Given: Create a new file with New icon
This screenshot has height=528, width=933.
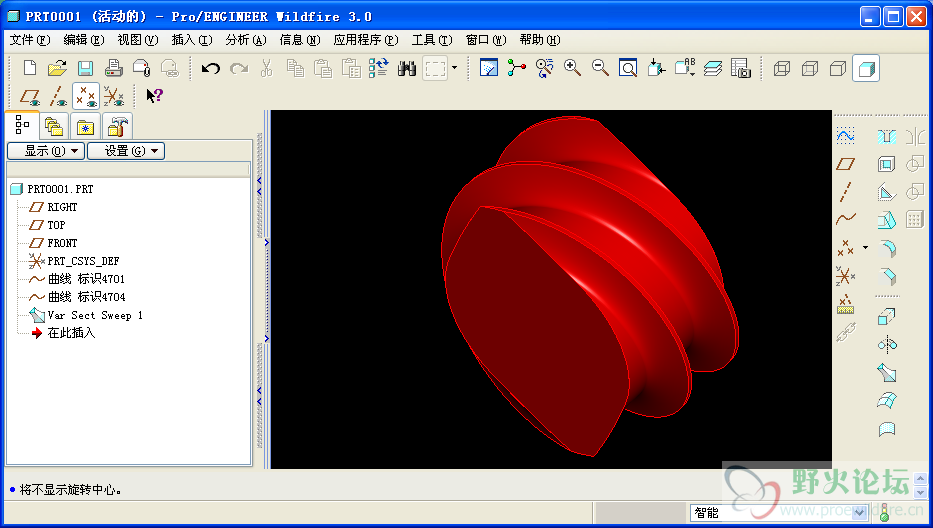Looking at the screenshot, I should pos(30,68).
